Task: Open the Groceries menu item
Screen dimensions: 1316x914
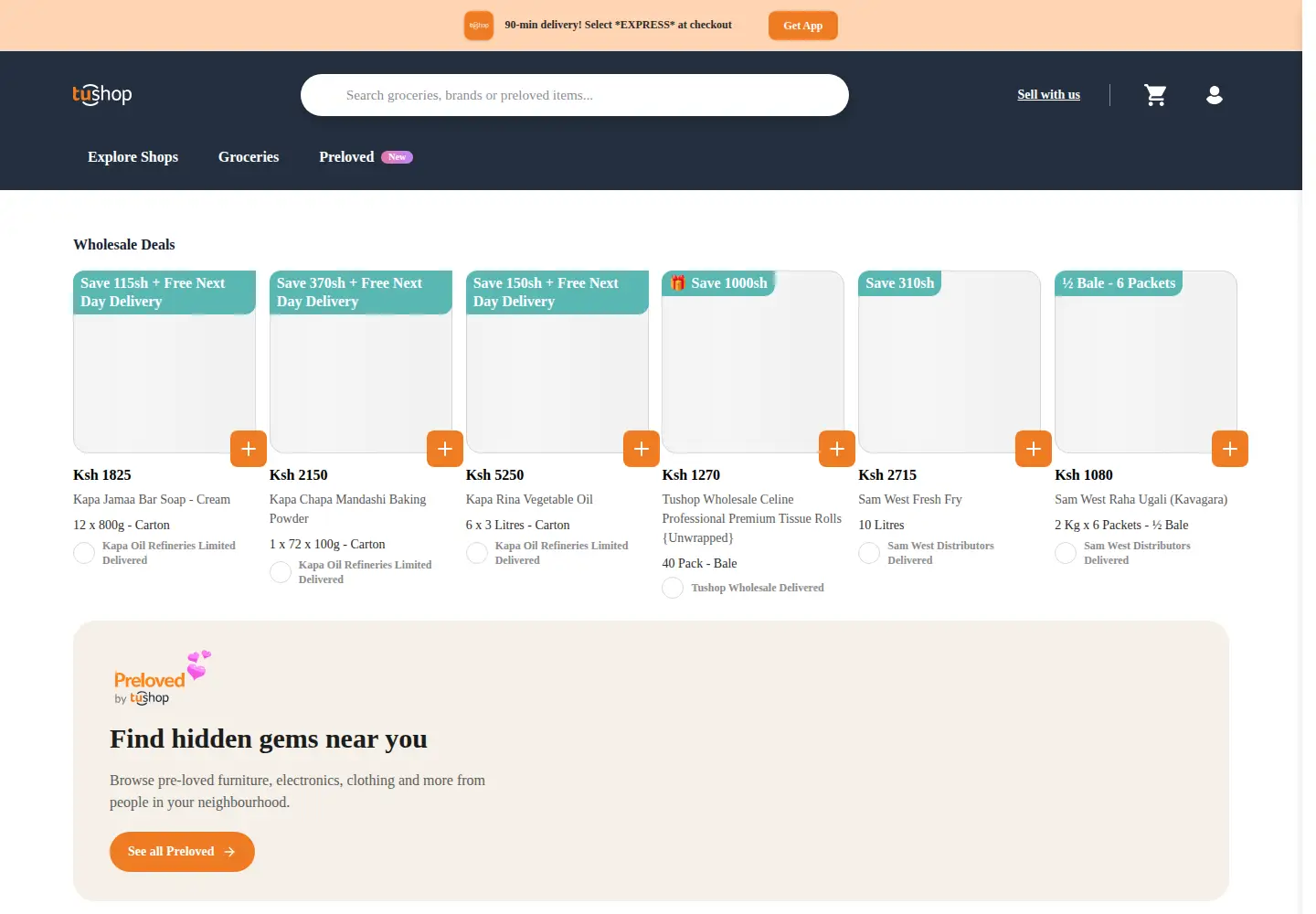Action: (249, 157)
